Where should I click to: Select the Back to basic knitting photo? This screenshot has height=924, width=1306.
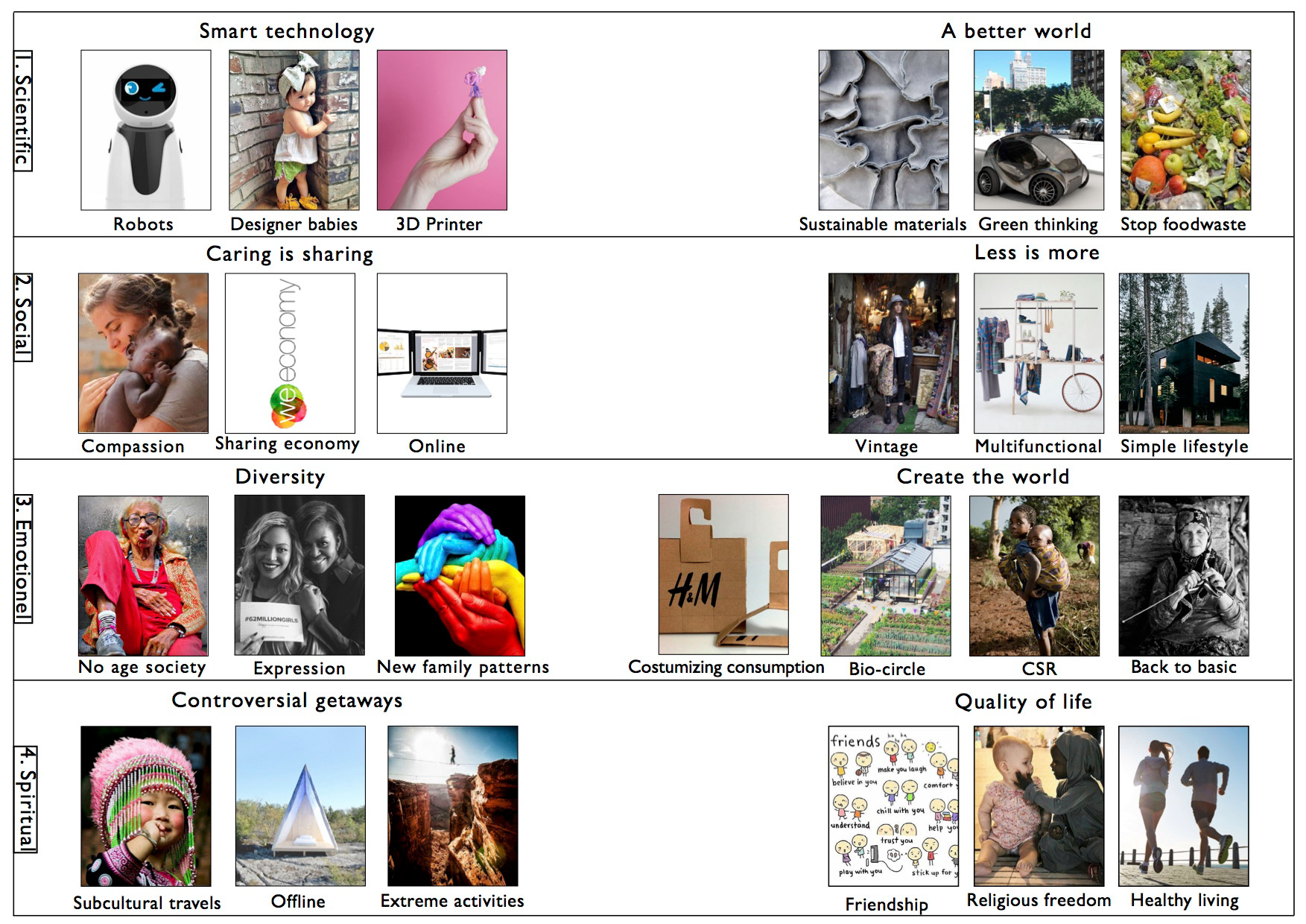click(1184, 576)
